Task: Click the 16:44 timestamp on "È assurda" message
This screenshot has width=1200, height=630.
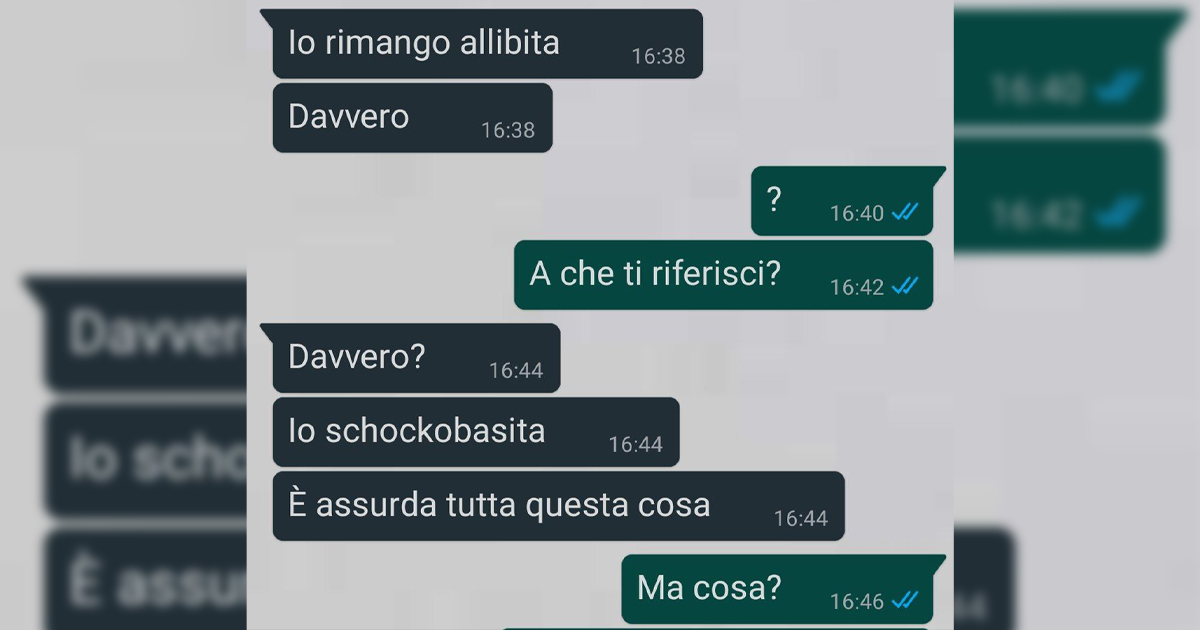Action: (801, 518)
